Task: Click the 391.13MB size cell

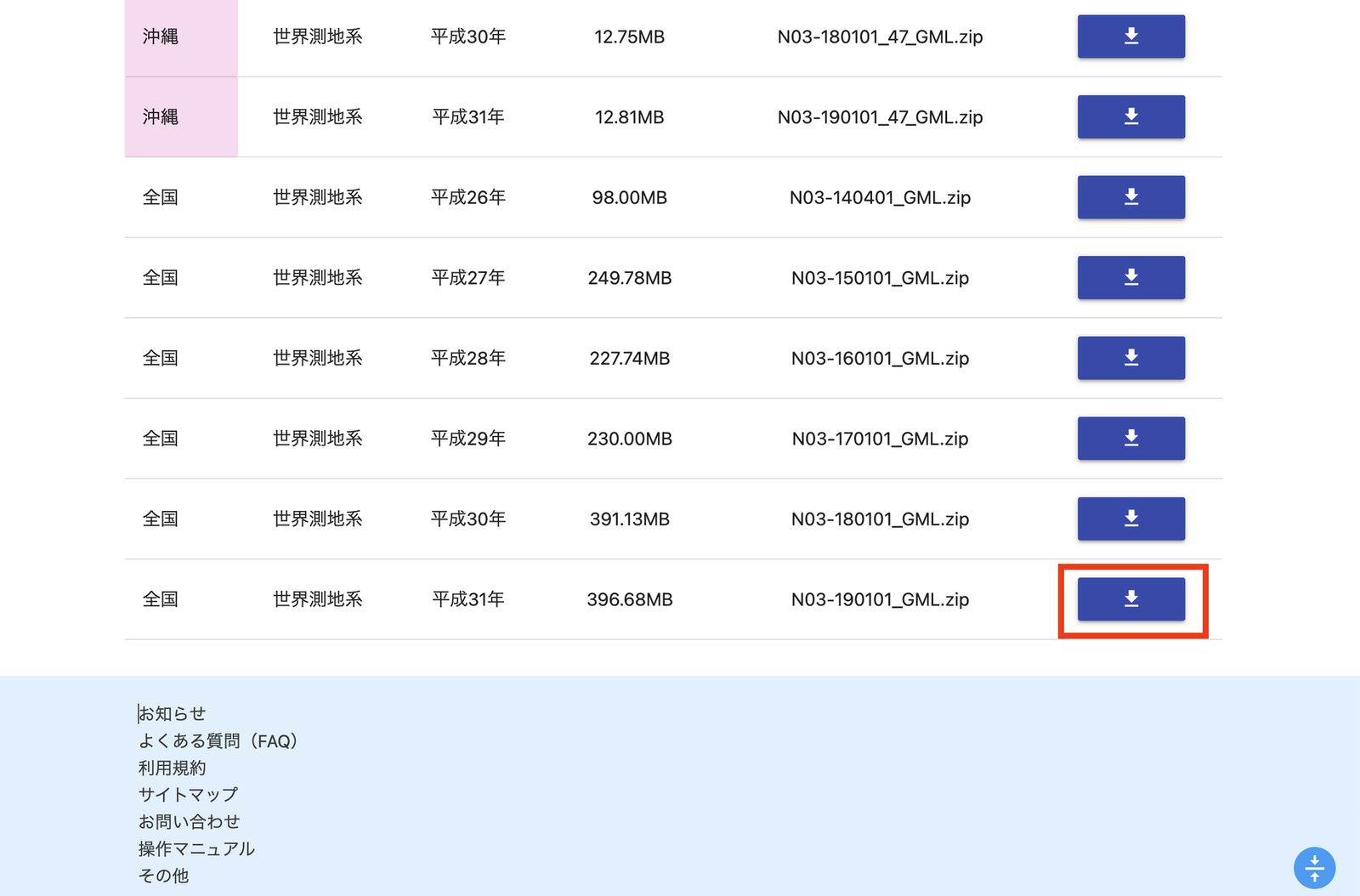Action: (x=630, y=519)
